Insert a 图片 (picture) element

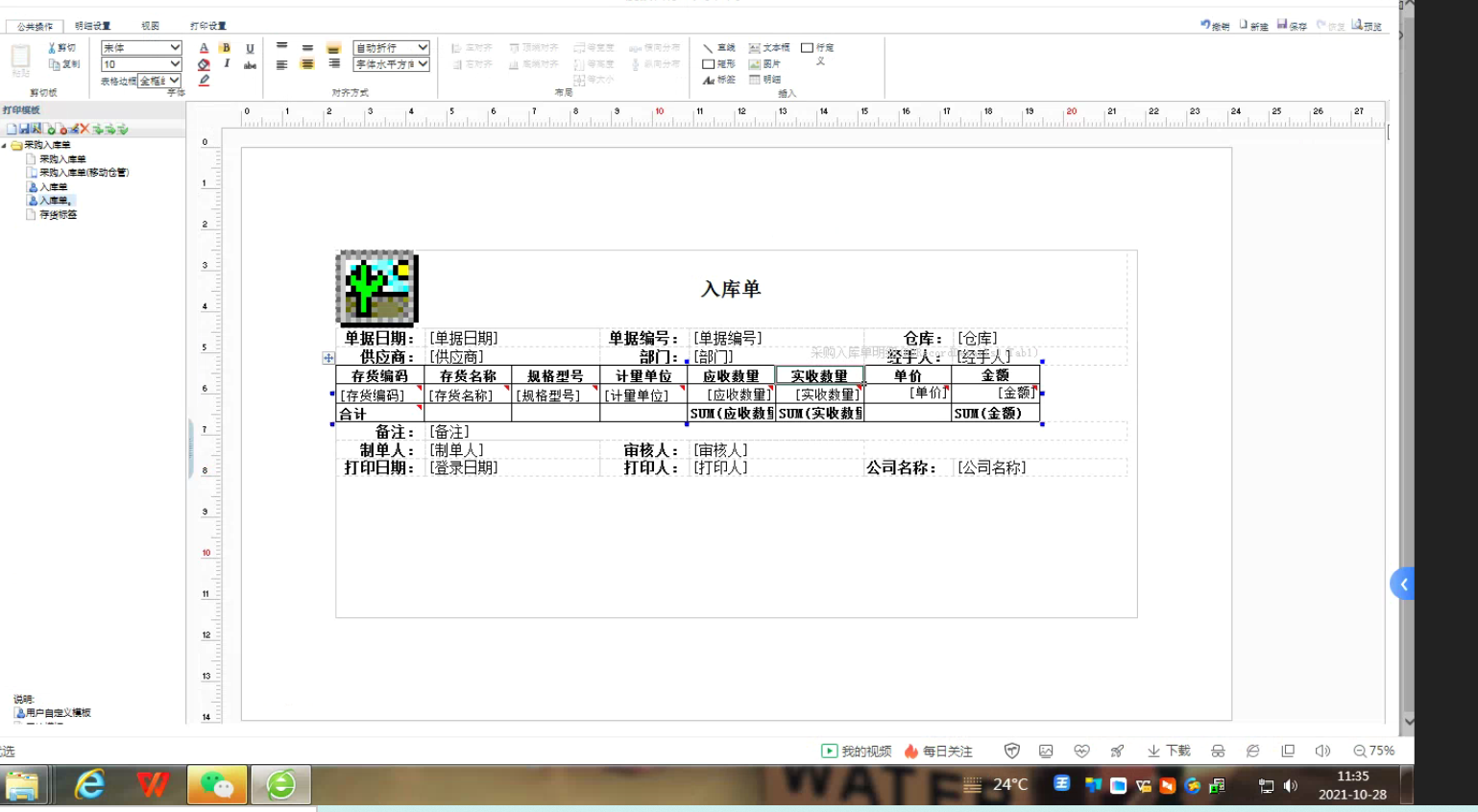[x=765, y=64]
